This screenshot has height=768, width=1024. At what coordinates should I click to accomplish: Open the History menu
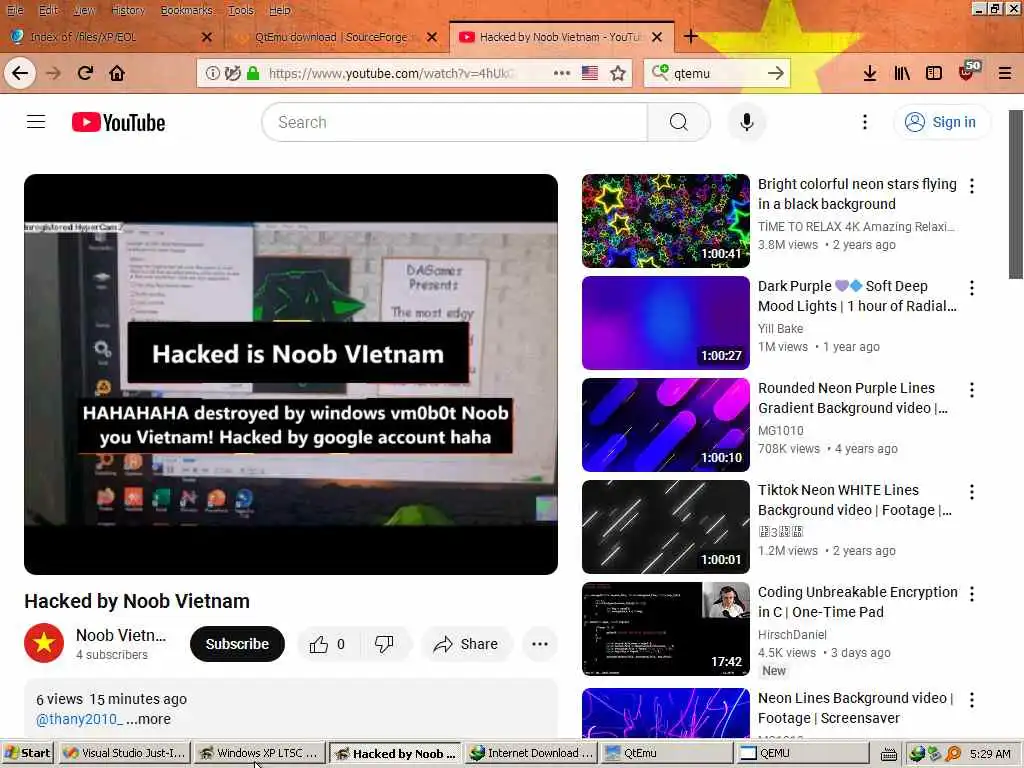[x=127, y=10]
